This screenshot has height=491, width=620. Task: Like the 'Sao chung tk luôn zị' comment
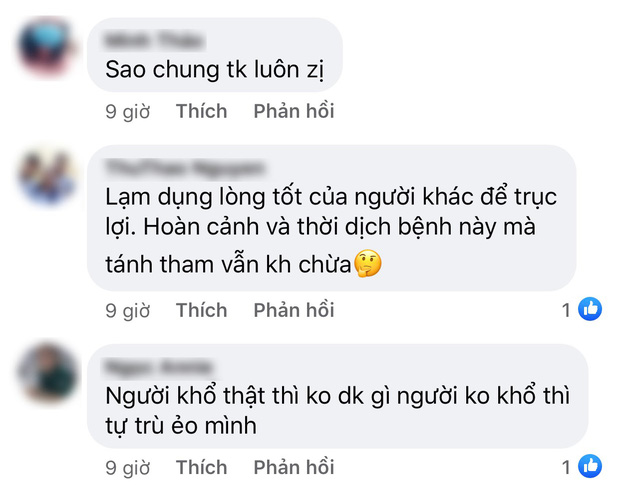coord(201,111)
